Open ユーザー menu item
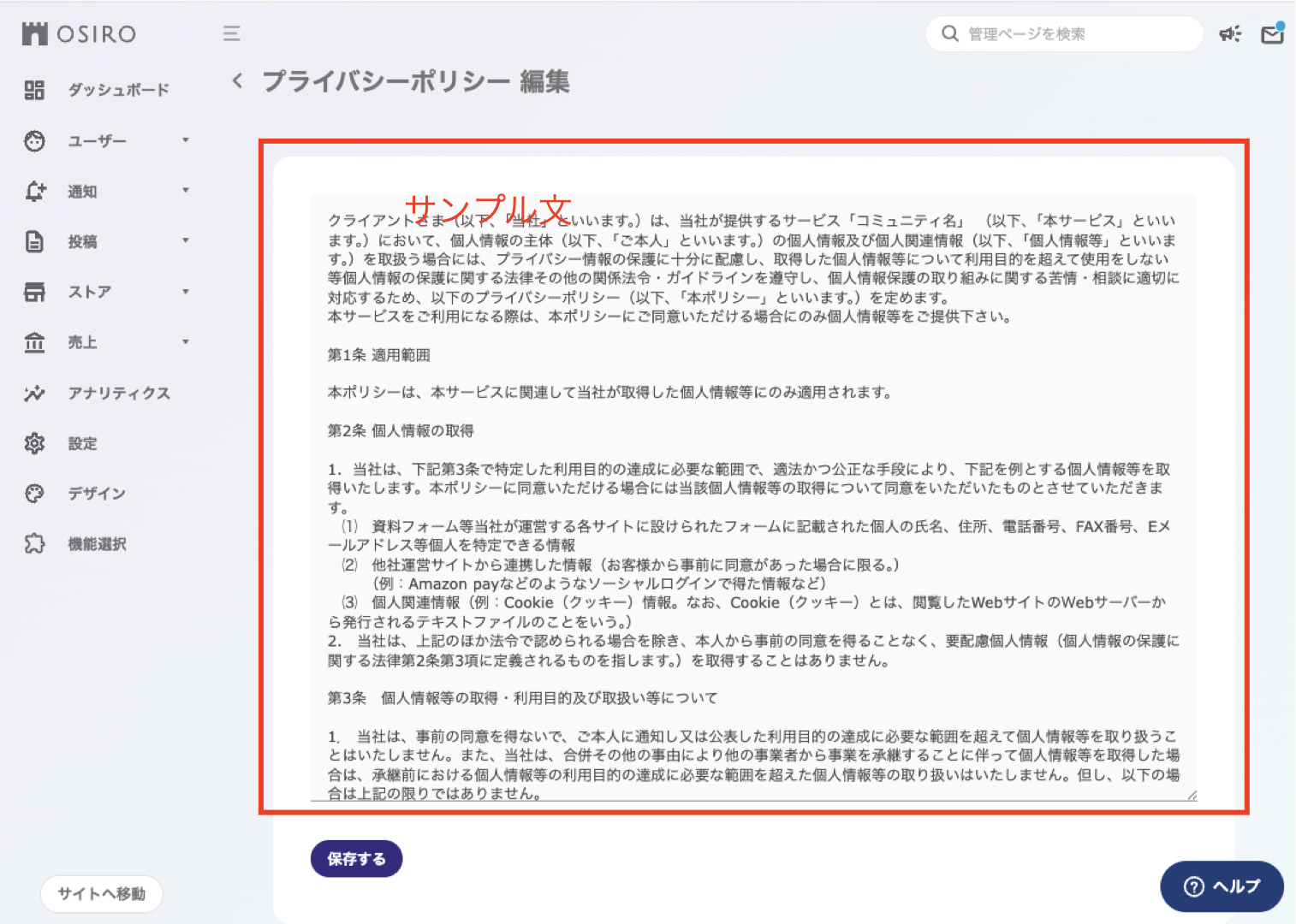Image resolution: width=1296 pixels, height=924 pixels. click(x=96, y=141)
